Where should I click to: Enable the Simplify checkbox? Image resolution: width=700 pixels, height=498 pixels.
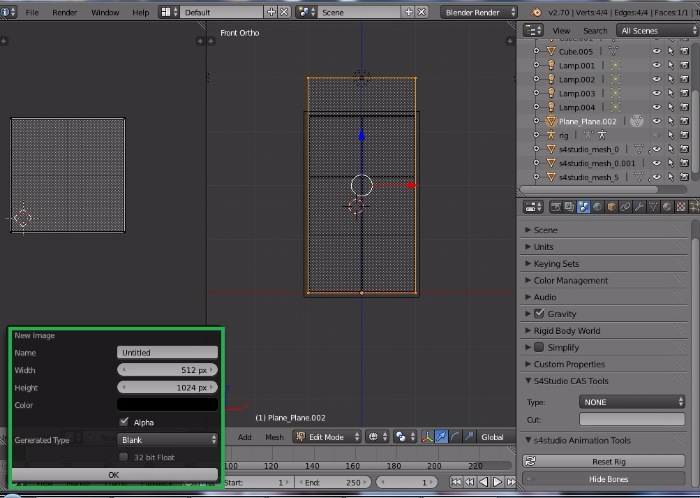tap(540, 347)
